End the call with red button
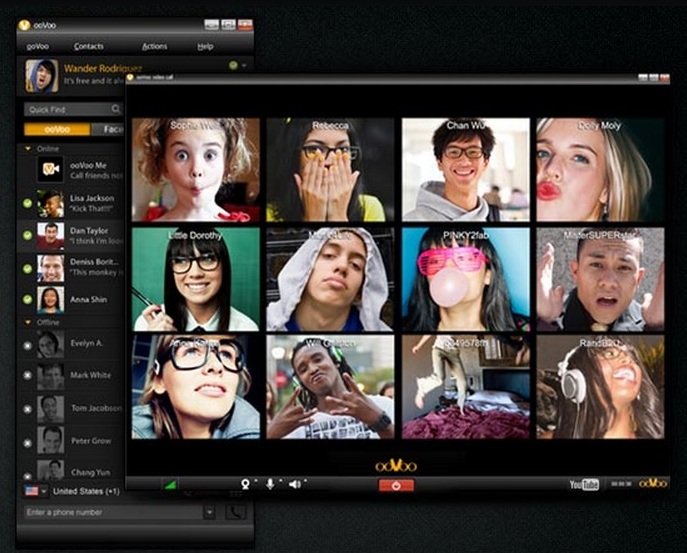Screen dimensions: 687x553 click(x=396, y=486)
